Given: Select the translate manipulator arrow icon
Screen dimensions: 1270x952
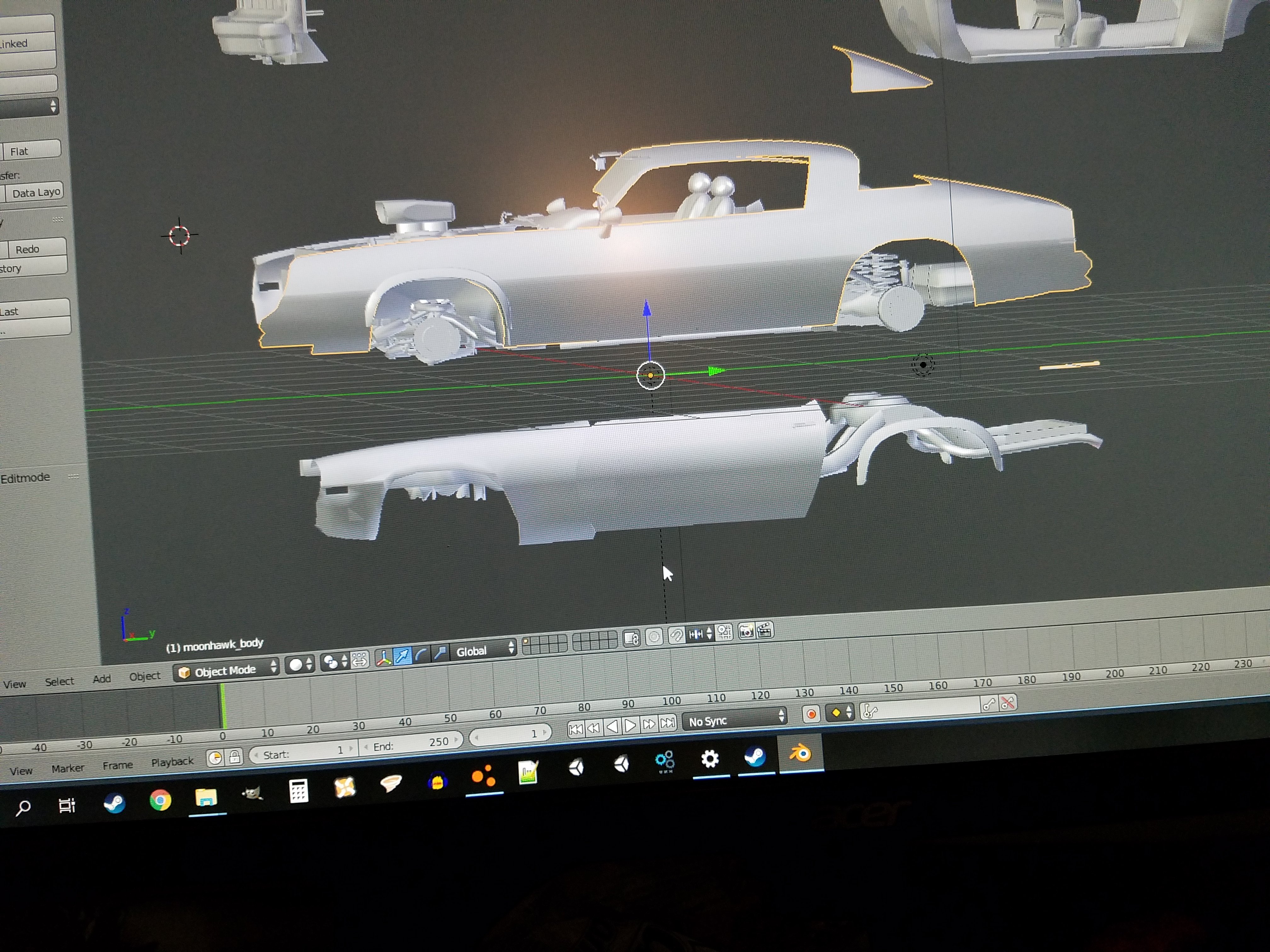Looking at the screenshot, I should pos(403,656).
